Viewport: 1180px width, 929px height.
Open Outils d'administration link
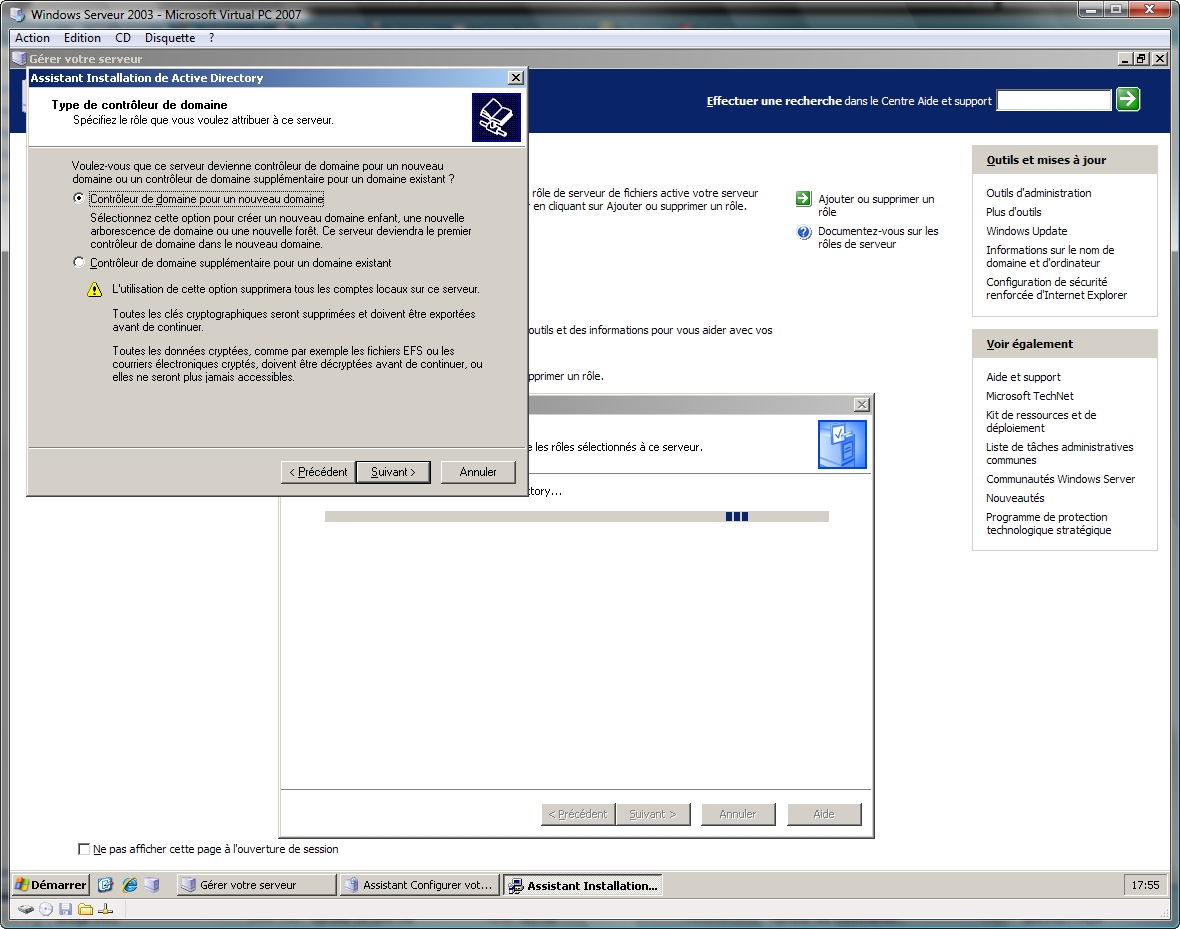[x=1039, y=193]
